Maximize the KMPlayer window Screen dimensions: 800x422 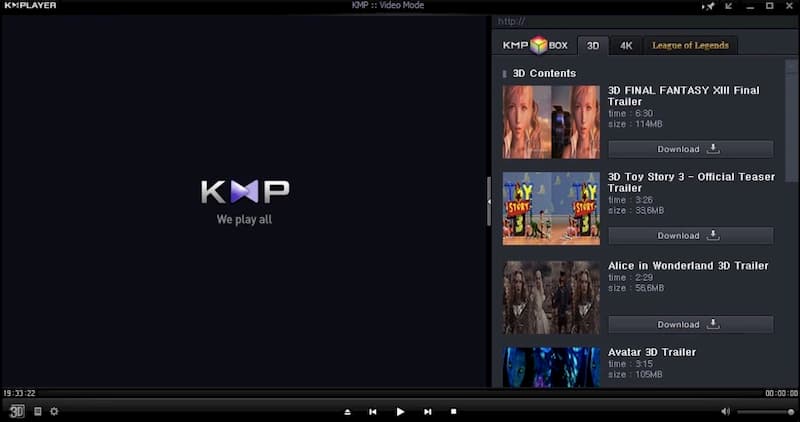click(769, 6)
